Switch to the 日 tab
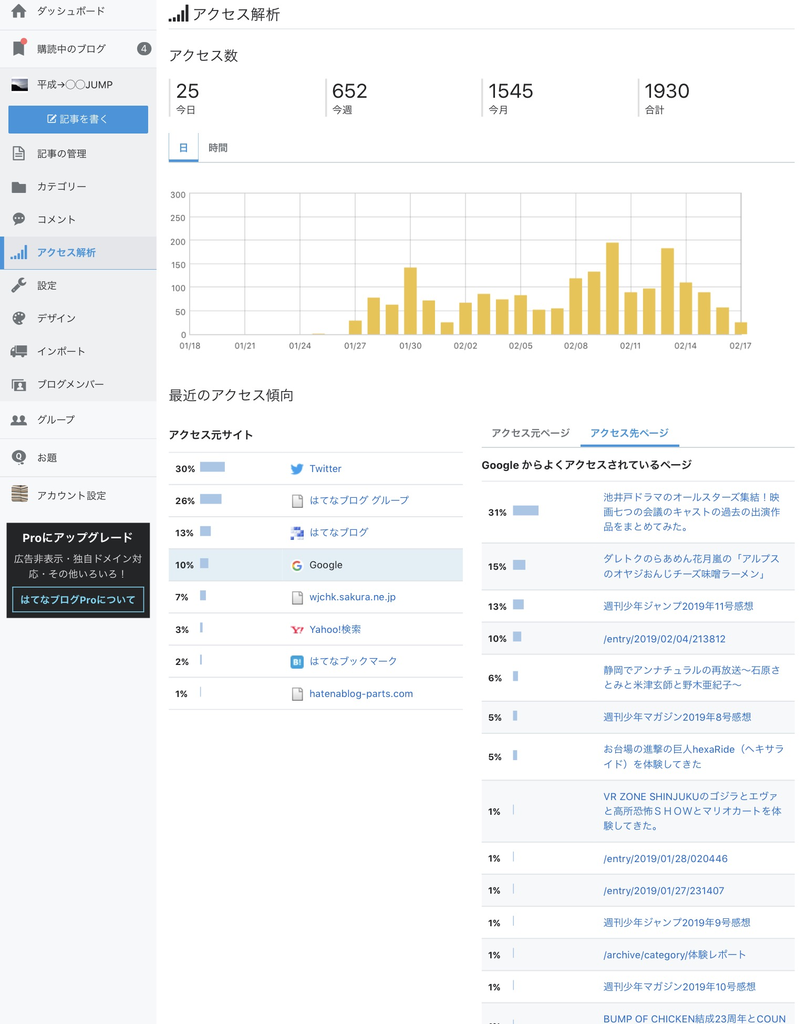 point(183,148)
